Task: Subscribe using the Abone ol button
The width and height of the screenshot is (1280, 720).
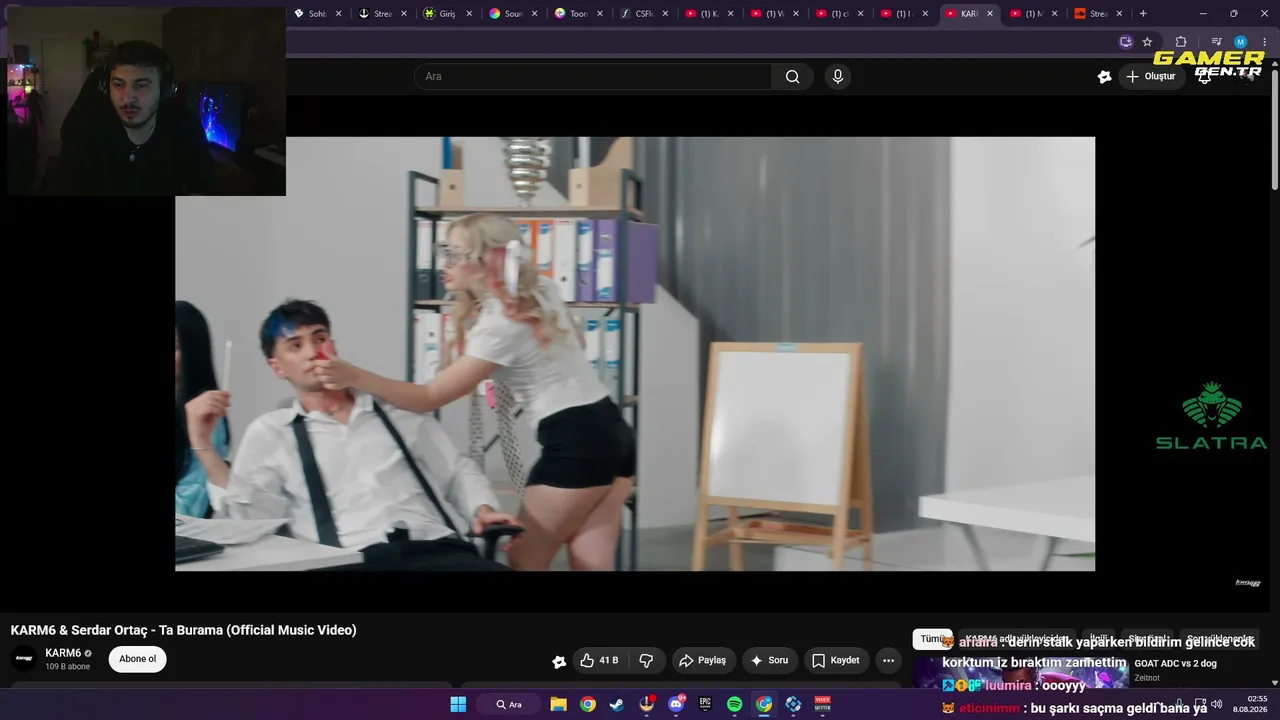Action: click(138, 659)
